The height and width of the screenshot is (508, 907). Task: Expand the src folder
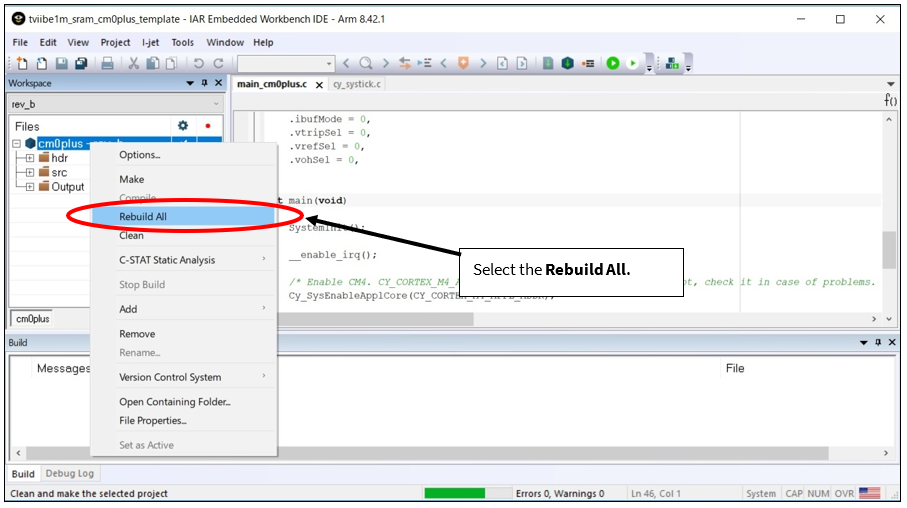tap(30, 172)
